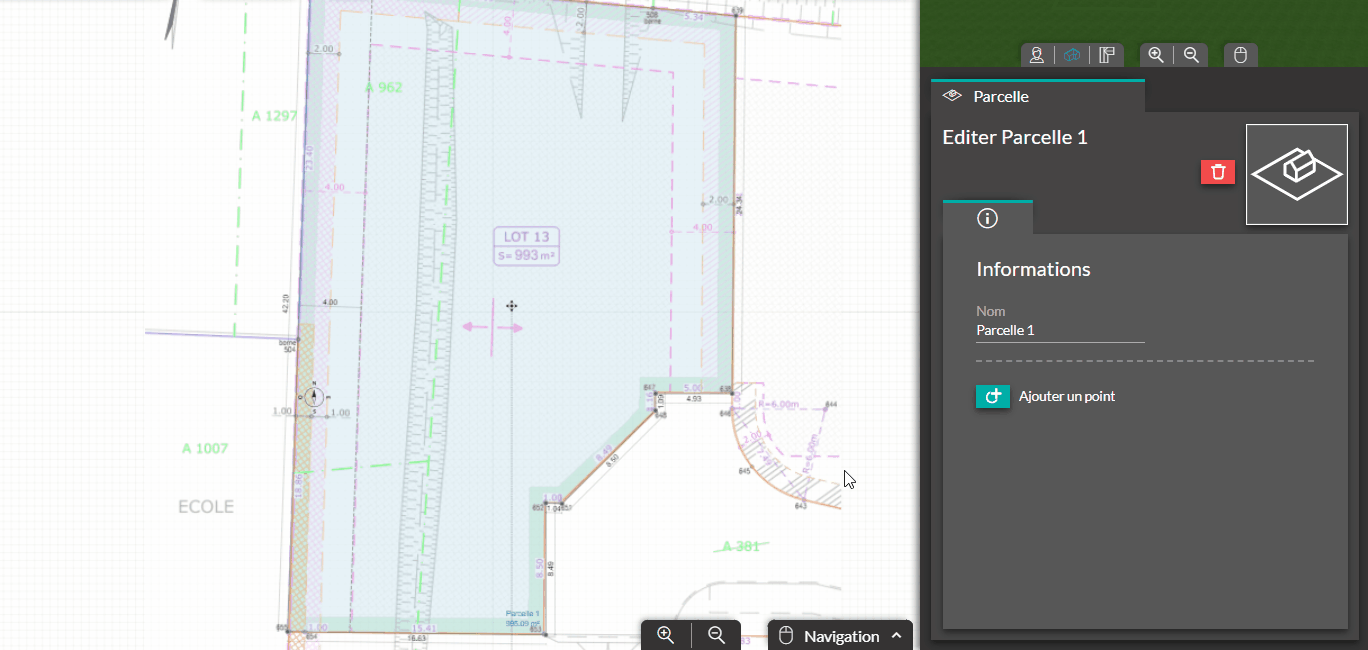Zoom in on the 2D plan
The width and height of the screenshot is (1368, 650).
[x=666, y=635]
